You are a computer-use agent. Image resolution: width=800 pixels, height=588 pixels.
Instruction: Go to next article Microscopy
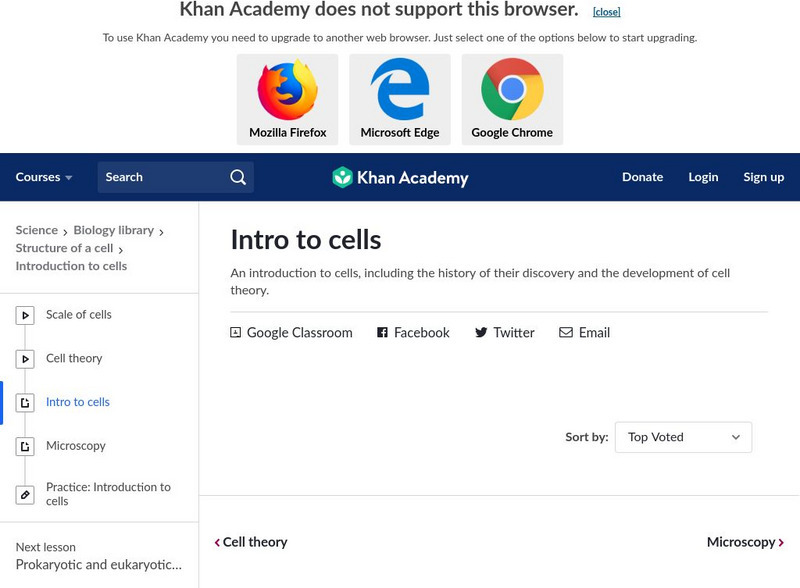(x=745, y=542)
